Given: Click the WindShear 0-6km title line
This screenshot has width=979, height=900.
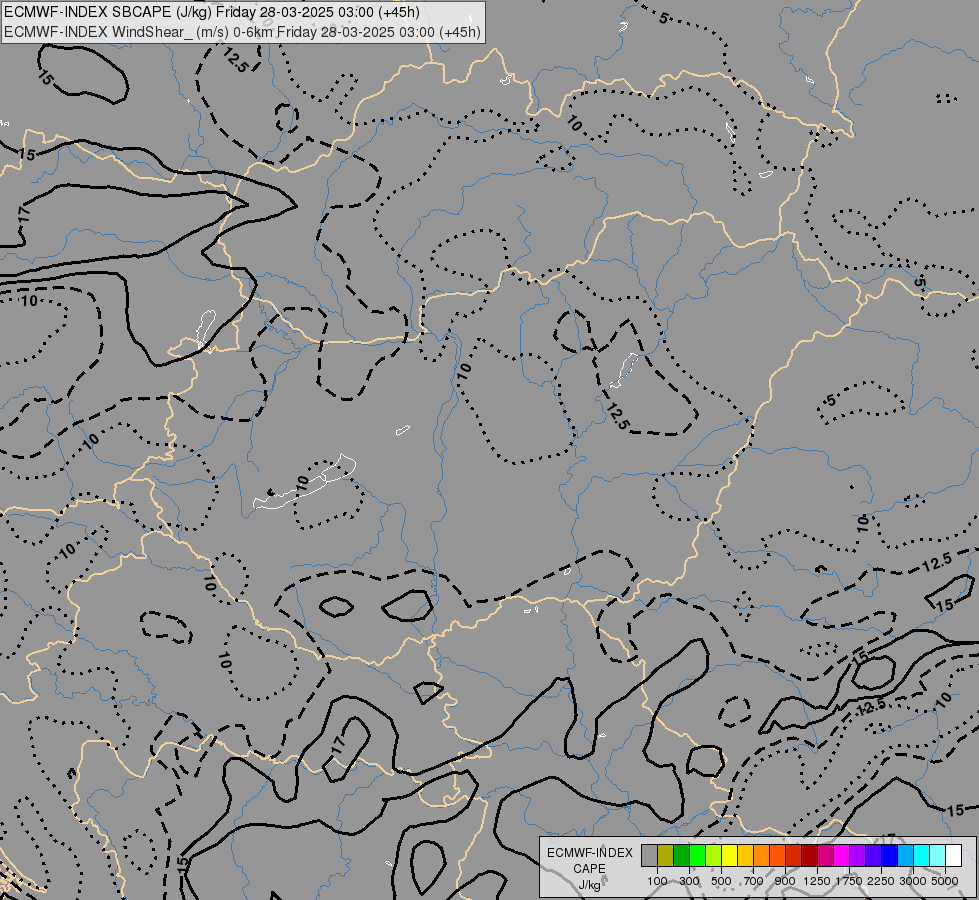Looking at the screenshot, I should [243, 32].
